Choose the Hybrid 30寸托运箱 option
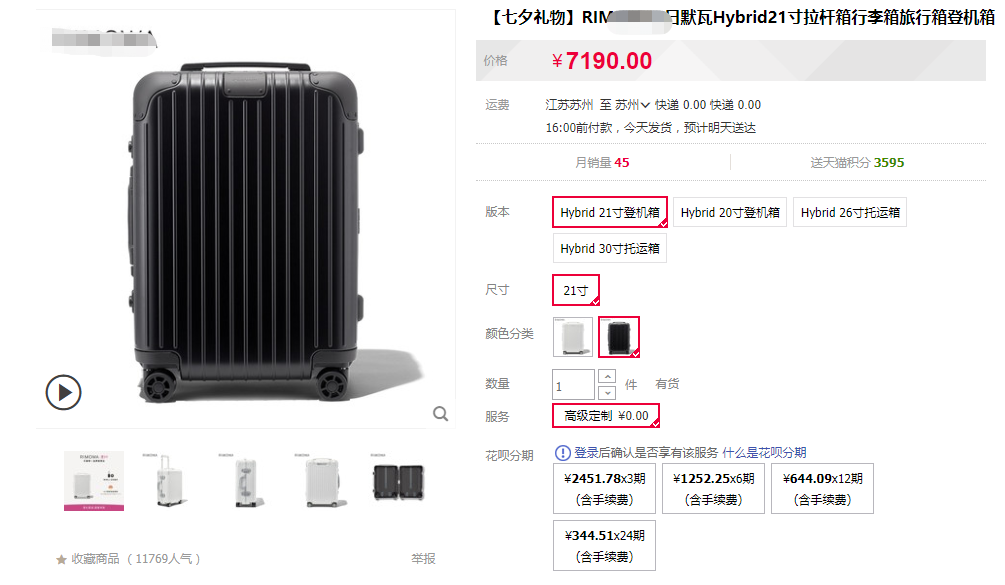 click(x=610, y=249)
